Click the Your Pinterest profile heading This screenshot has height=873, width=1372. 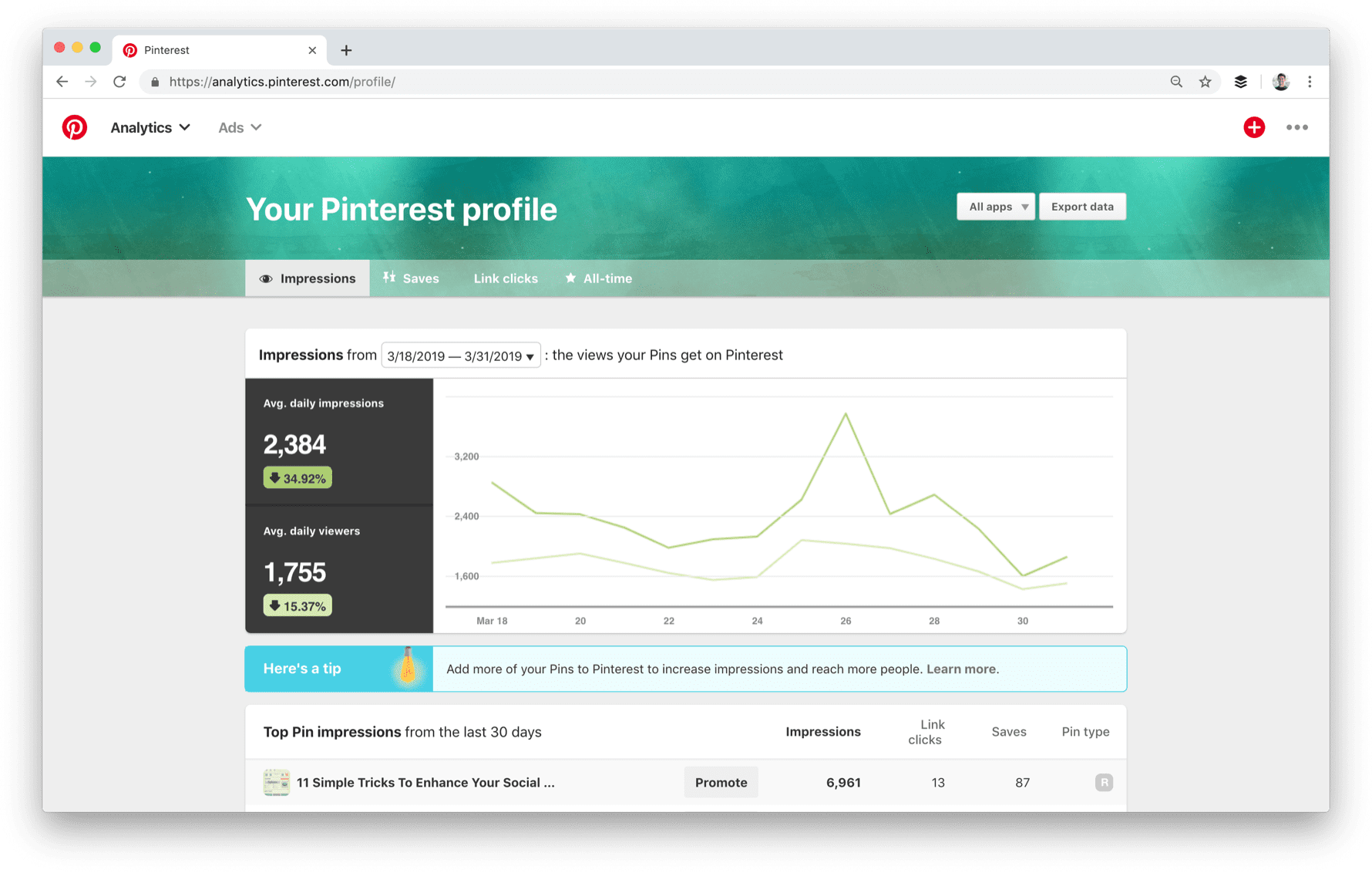pyautogui.click(x=402, y=210)
